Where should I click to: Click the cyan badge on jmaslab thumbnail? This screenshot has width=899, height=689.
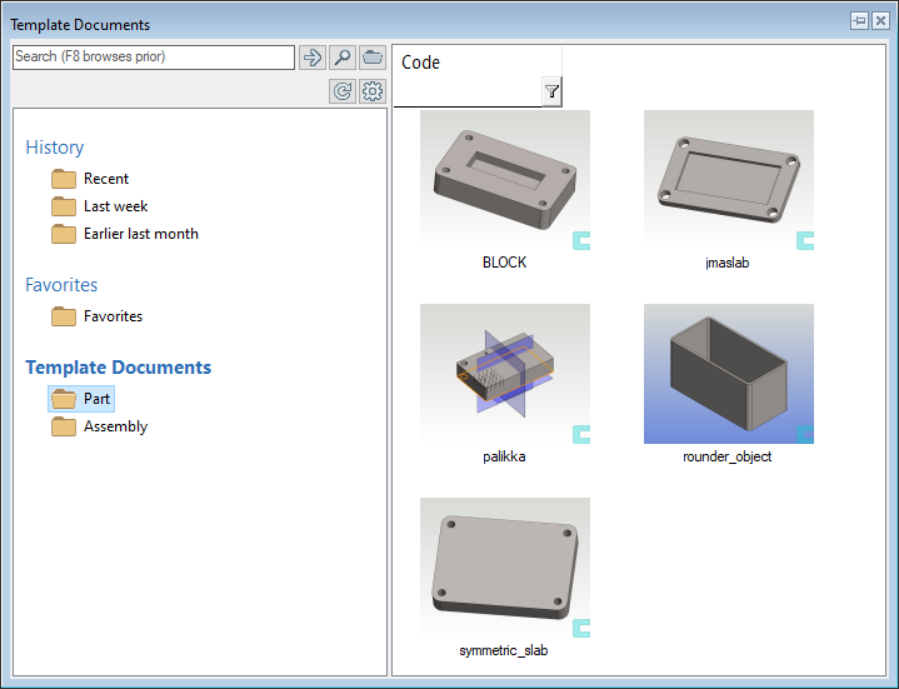pyautogui.click(x=805, y=240)
